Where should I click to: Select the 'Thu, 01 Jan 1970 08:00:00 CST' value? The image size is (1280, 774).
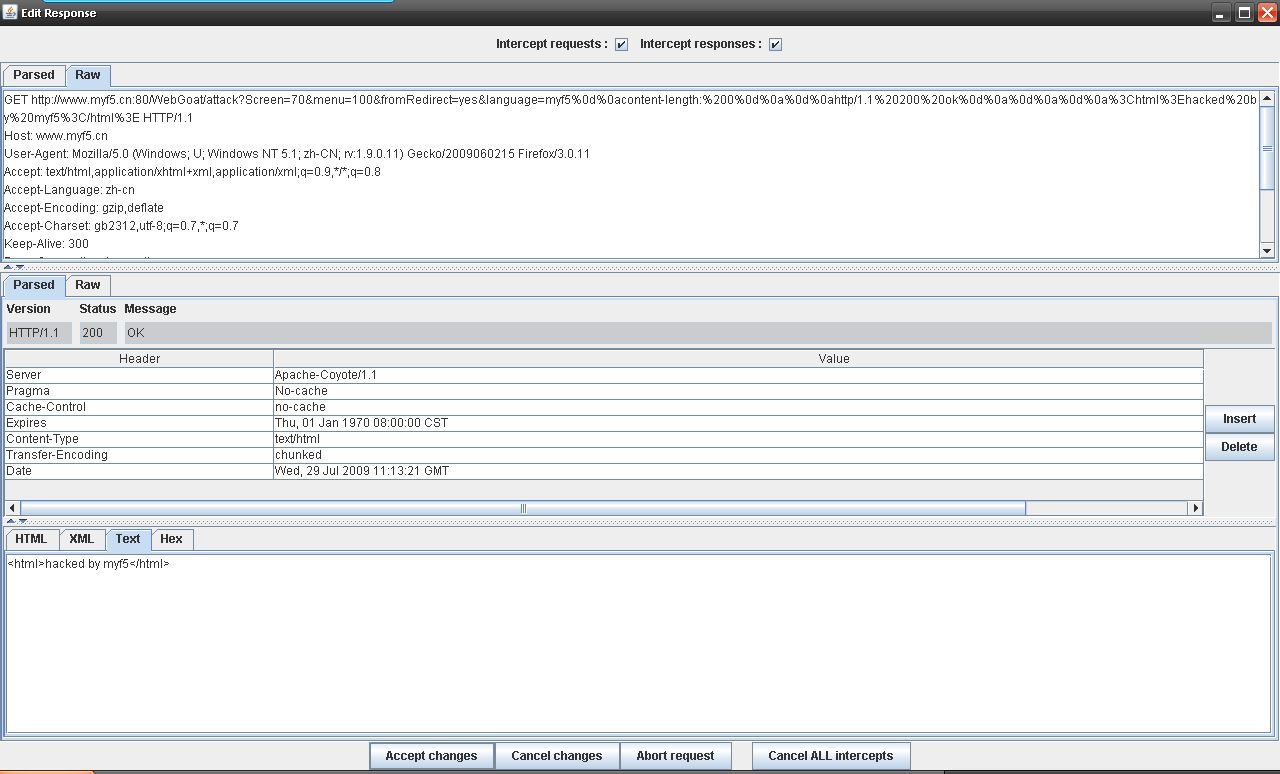click(x=738, y=423)
